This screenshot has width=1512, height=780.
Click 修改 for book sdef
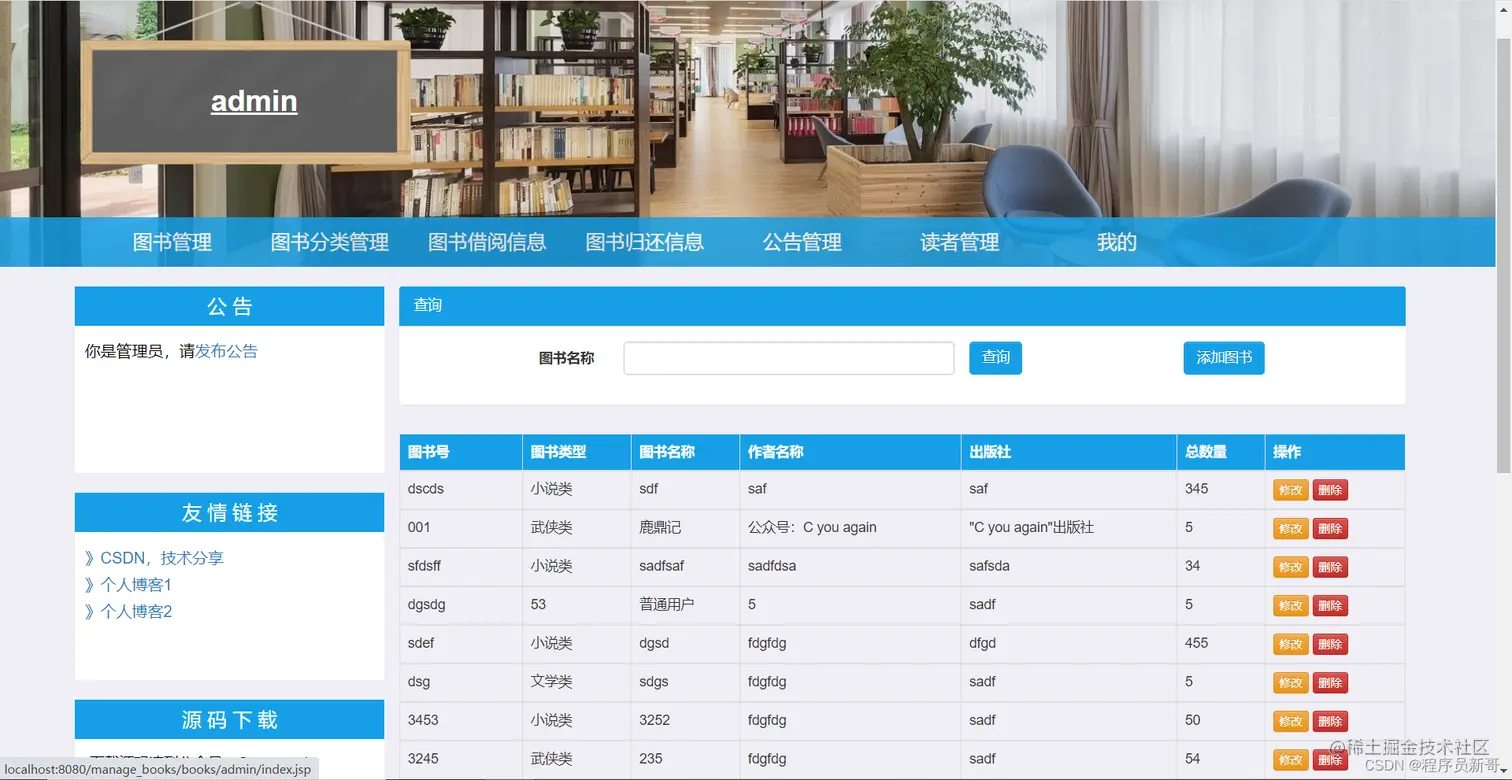(x=1290, y=644)
